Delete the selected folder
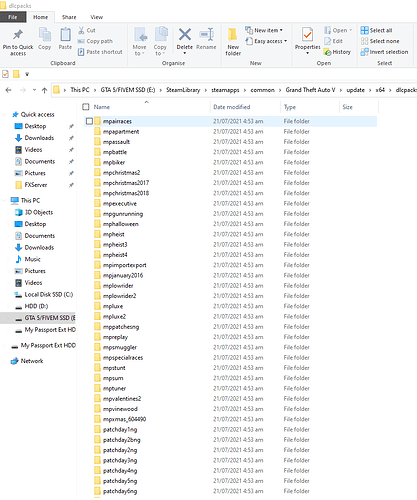Screen dimensions: 417x500 click(x=184, y=38)
